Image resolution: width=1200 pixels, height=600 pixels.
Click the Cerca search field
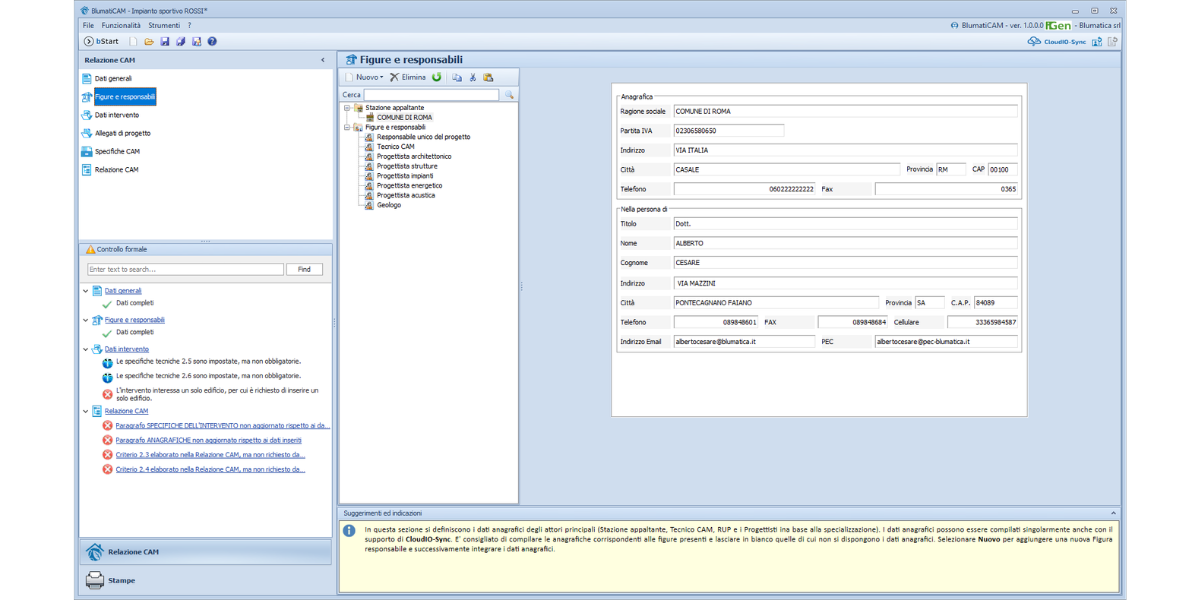(431, 95)
